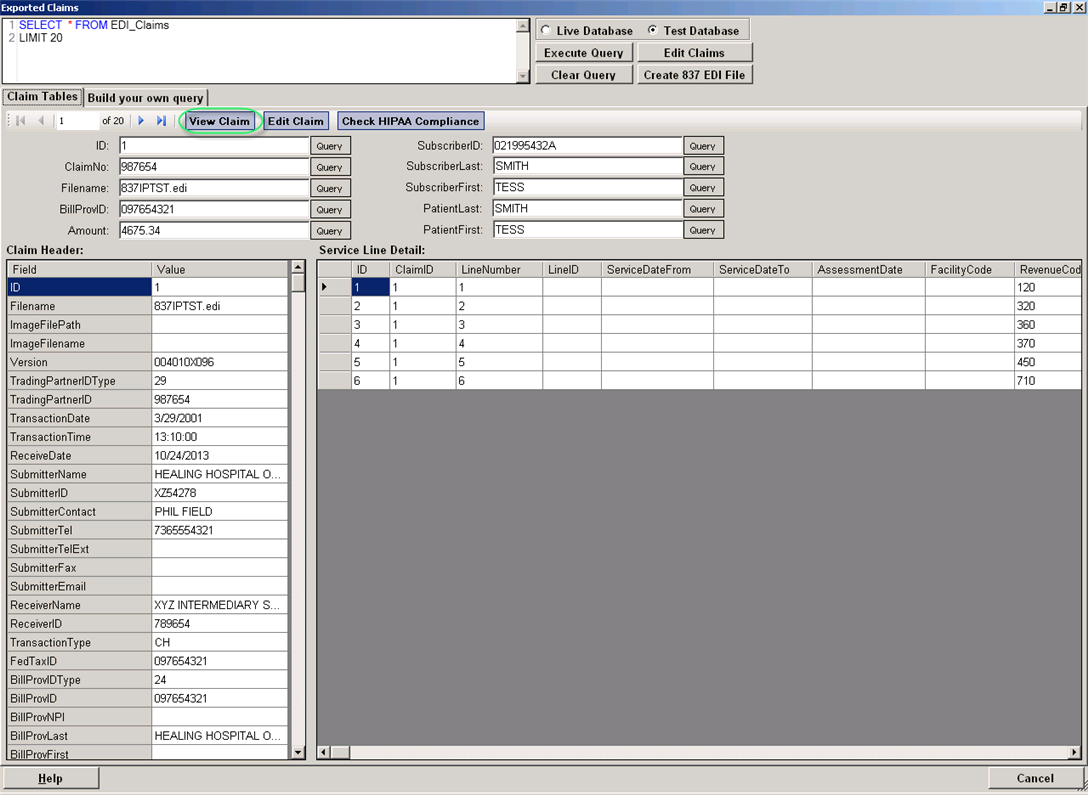
Task: Click Query button next to SubscriberID
Action: (x=702, y=146)
